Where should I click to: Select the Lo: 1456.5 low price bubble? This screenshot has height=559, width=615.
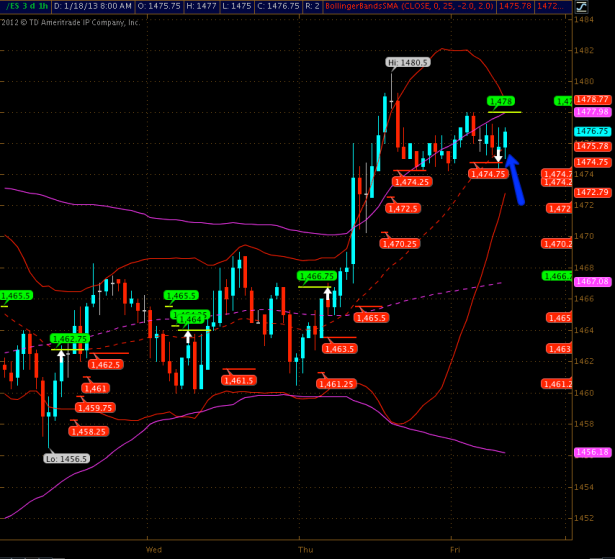click(x=67, y=458)
